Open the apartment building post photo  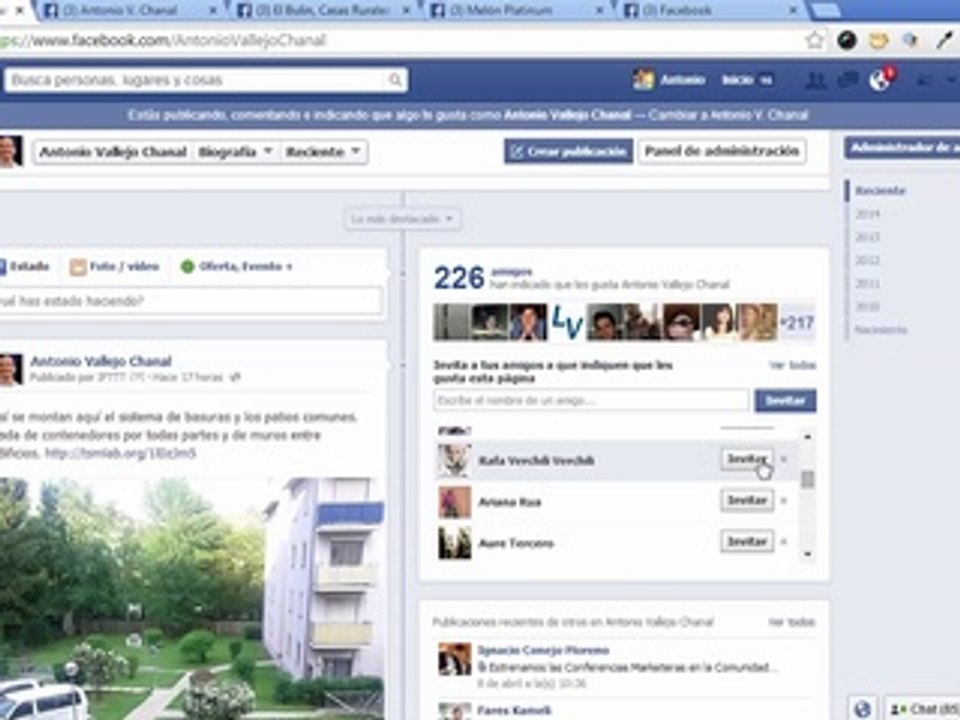pos(191,599)
